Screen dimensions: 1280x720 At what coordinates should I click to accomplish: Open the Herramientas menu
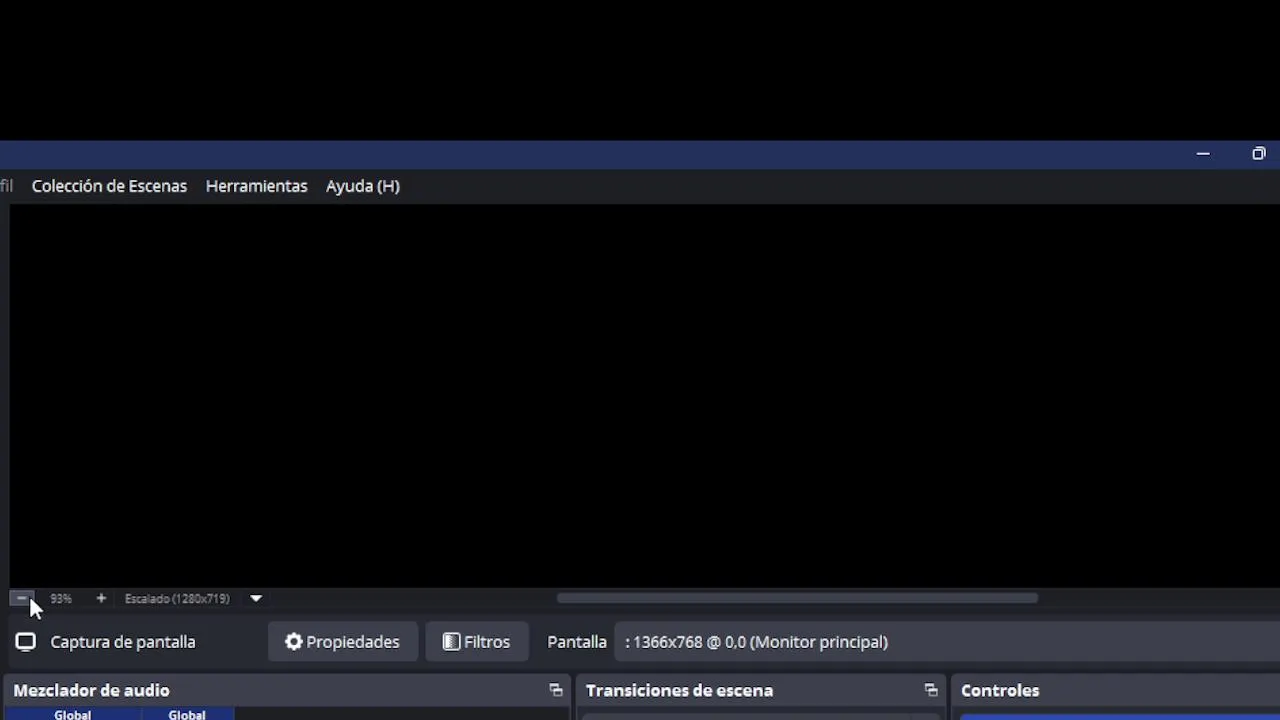[x=256, y=186]
